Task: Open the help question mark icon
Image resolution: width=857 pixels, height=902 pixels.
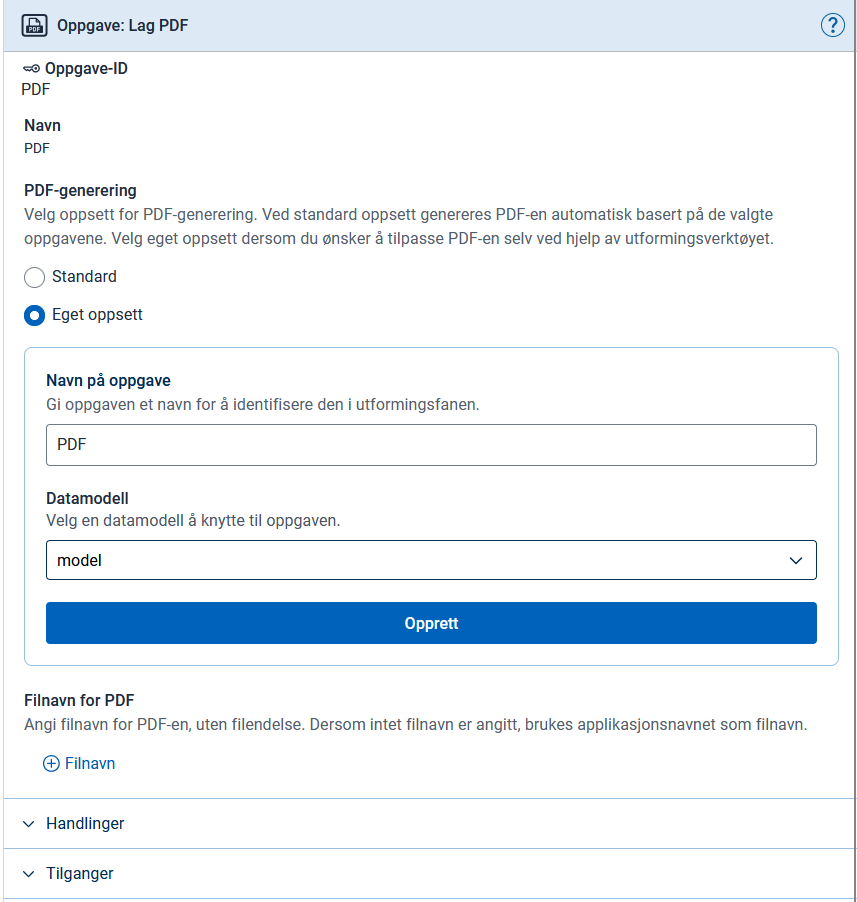Action: pos(832,25)
